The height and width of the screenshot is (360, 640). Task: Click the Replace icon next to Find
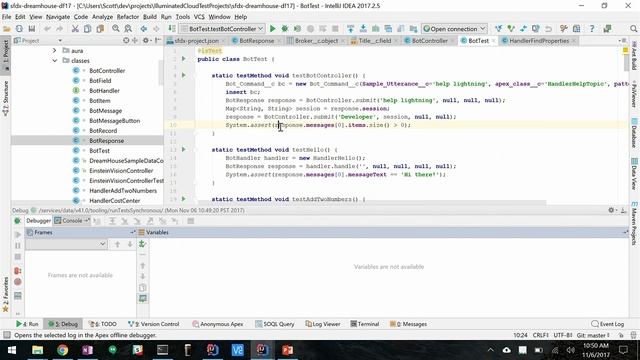pos(128,29)
